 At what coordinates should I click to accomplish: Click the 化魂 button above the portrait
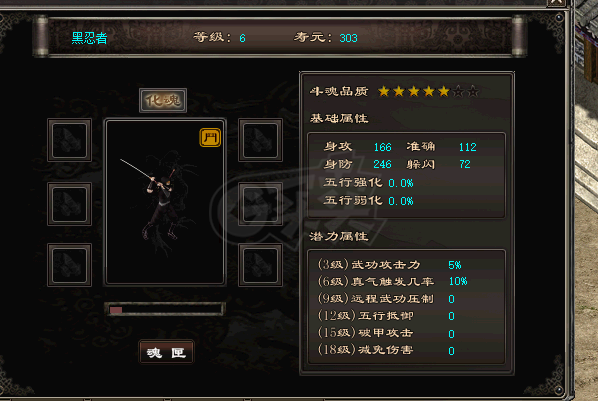163,100
